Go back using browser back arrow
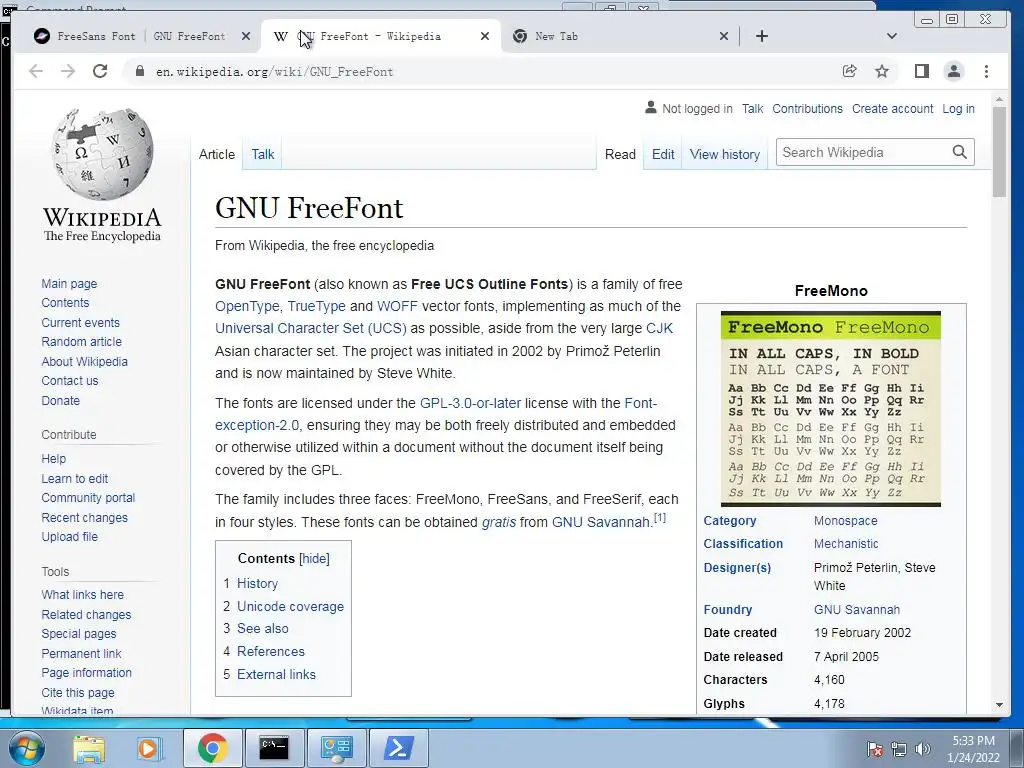The height and width of the screenshot is (768, 1024). pyautogui.click(x=36, y=71)
